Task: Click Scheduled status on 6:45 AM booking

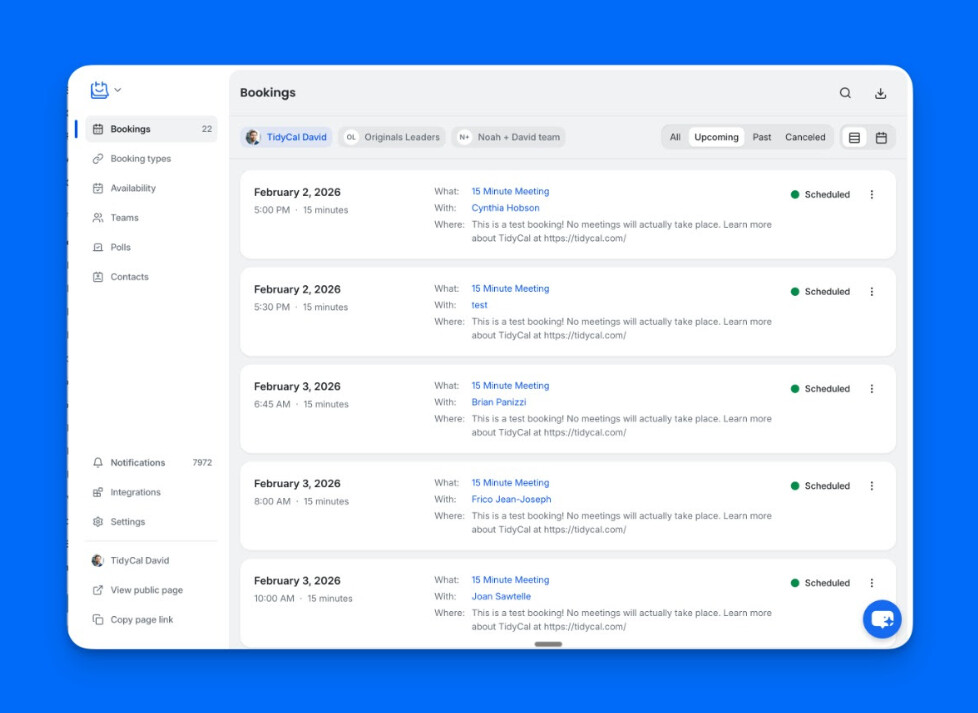Action: (820, 389)
